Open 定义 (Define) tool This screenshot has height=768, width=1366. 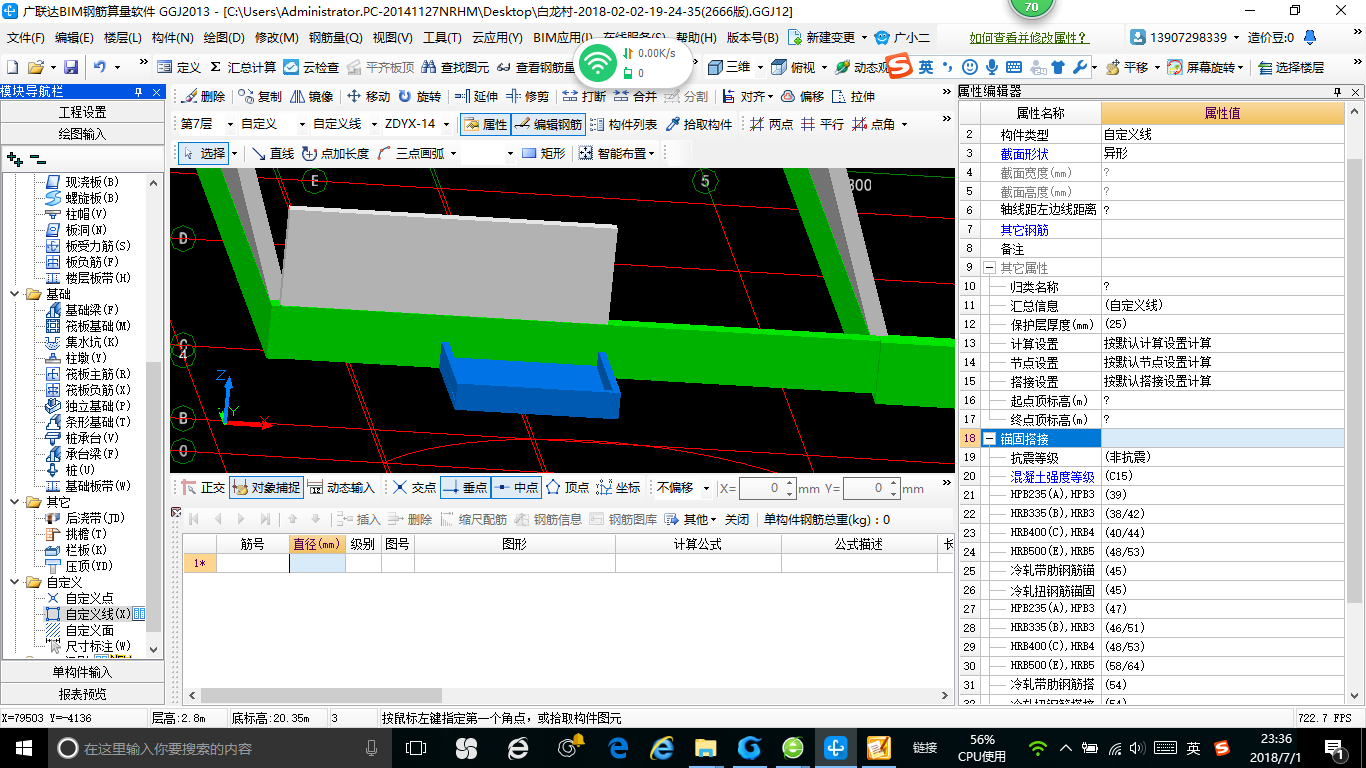click(179, 67)
